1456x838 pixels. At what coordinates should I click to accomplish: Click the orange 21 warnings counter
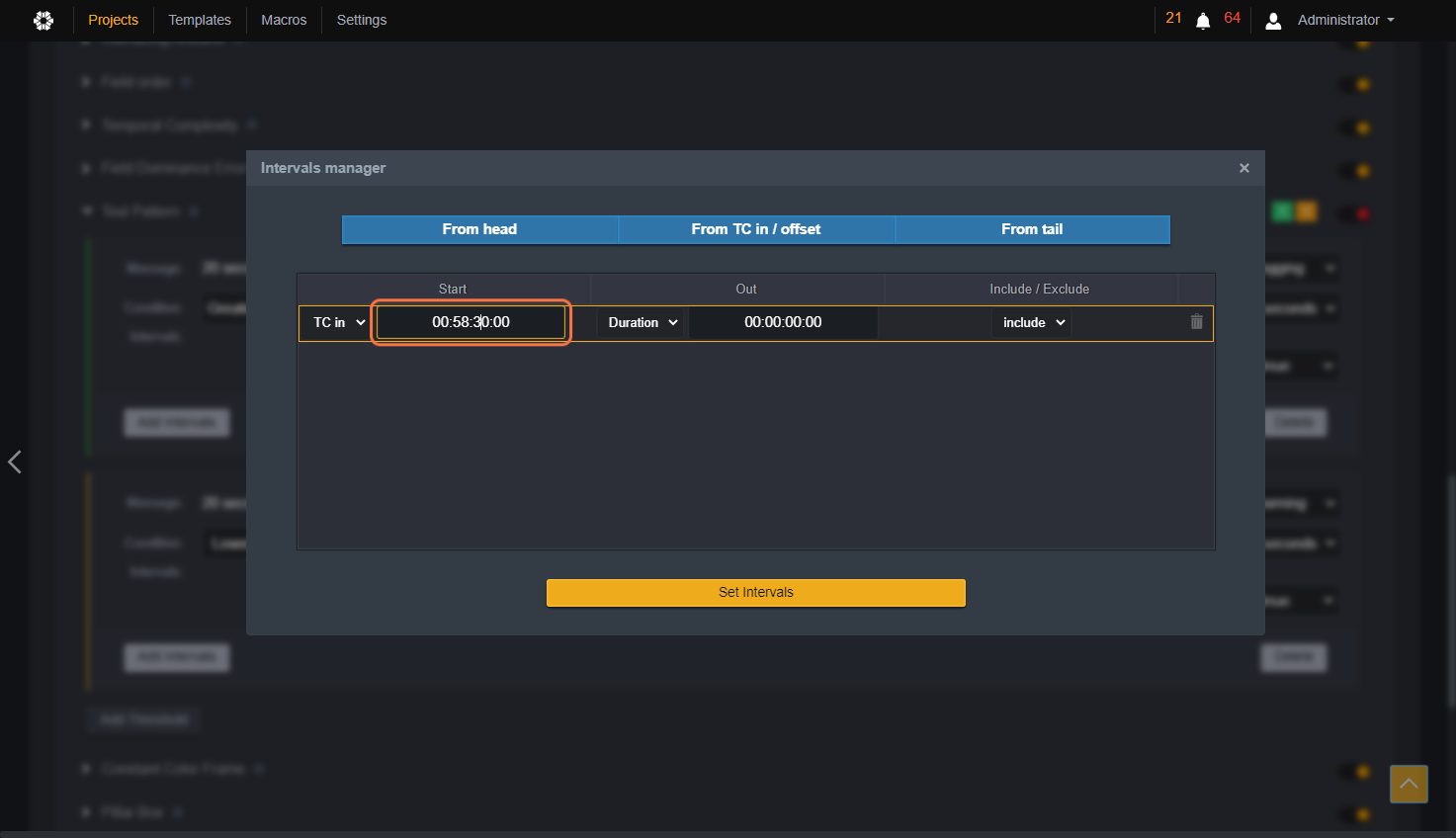(x=1173, y=18)
